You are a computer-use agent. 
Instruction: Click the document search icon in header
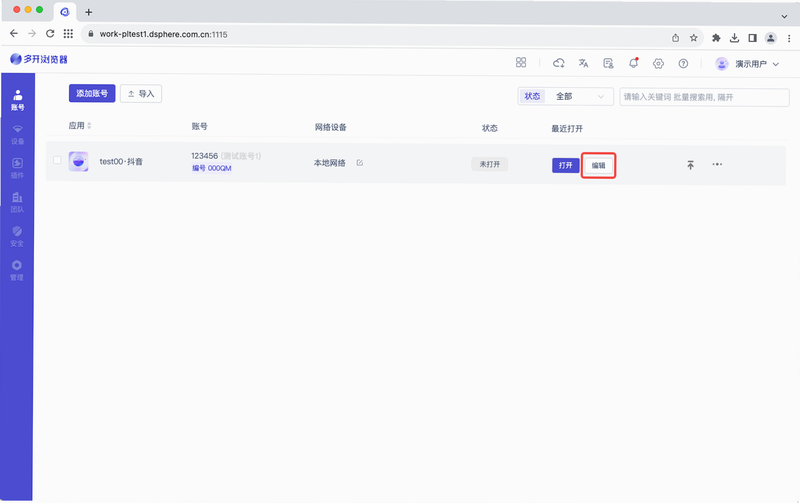point(608,63)
